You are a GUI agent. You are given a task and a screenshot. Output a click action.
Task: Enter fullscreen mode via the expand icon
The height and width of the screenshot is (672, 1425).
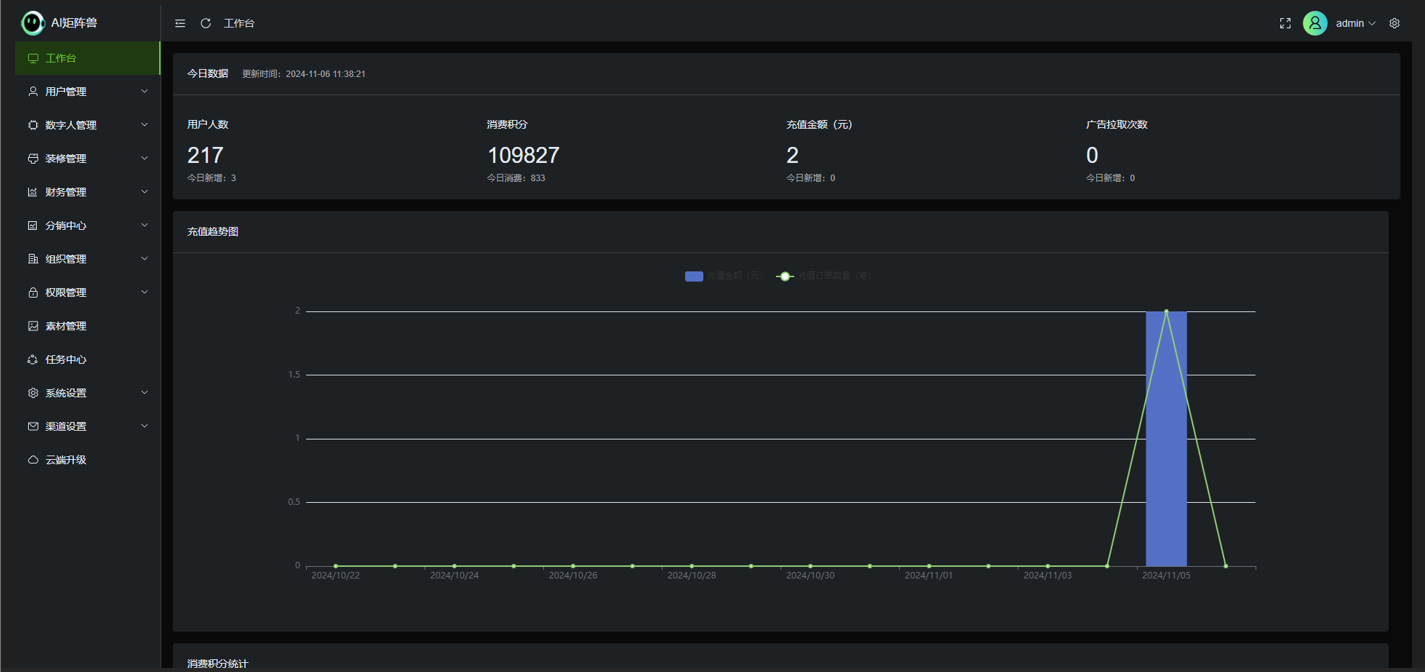tap(1285, 23)
